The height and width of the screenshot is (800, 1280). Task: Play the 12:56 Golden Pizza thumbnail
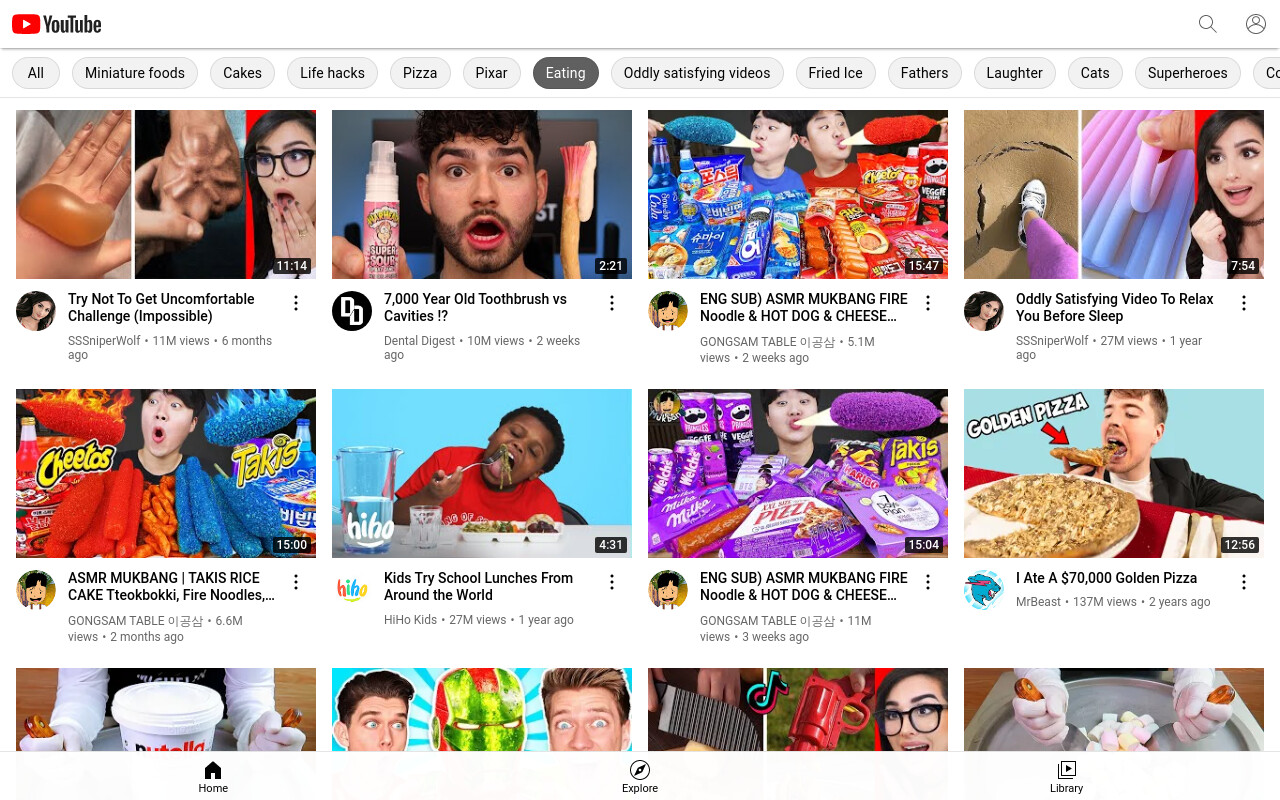click(1114, 473)
